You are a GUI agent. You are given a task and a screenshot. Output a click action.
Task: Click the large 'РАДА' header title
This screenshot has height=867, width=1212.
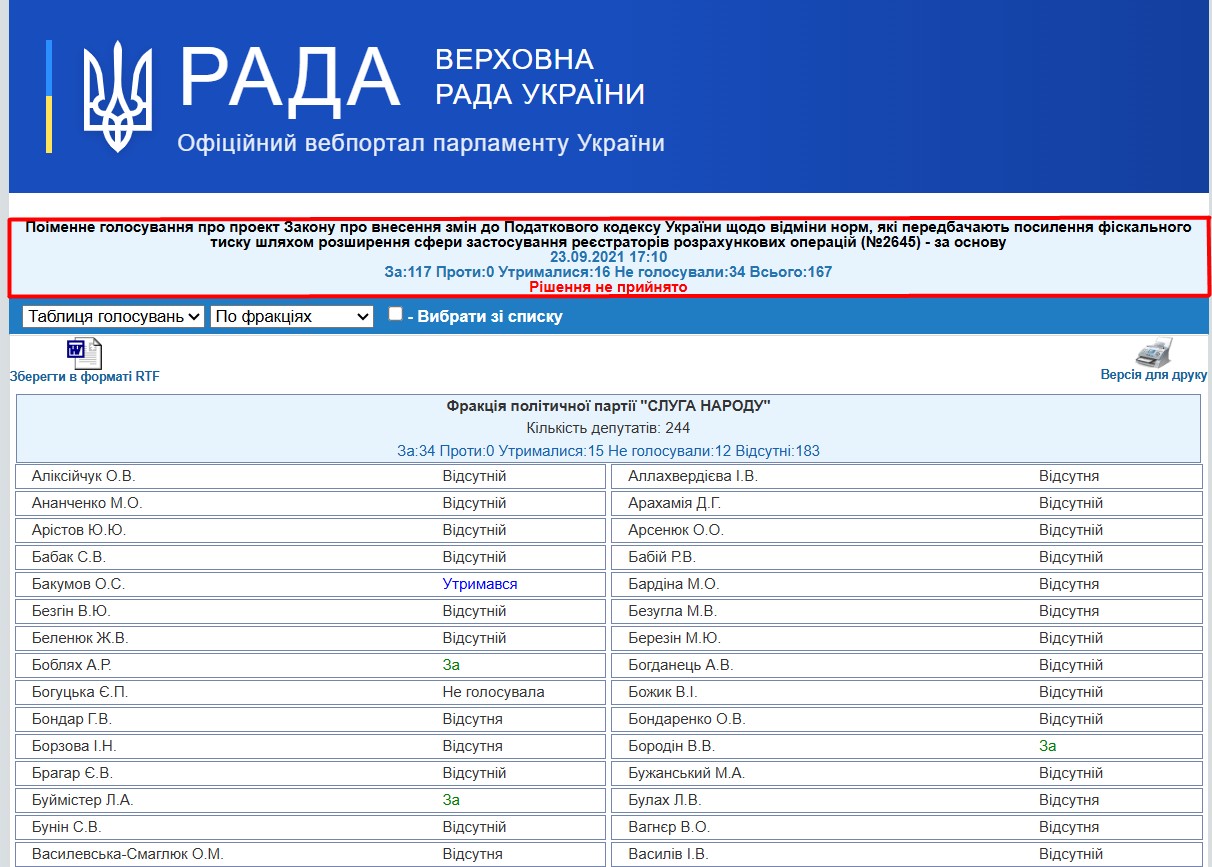tap(290, 78)
